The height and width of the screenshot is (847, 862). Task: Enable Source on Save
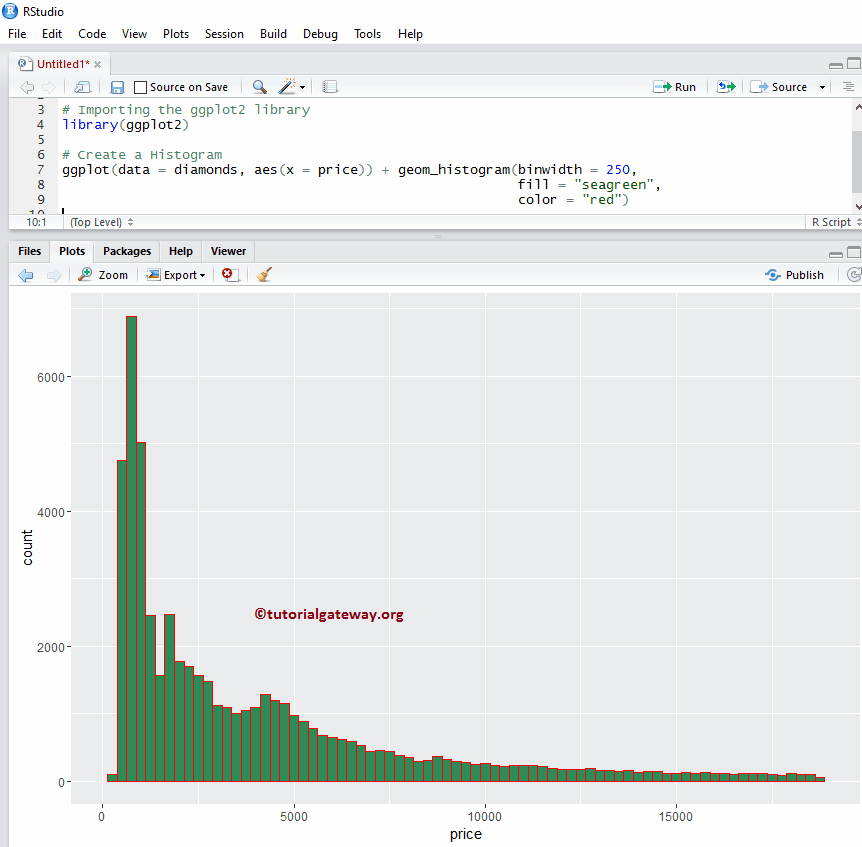pos(140,86)
